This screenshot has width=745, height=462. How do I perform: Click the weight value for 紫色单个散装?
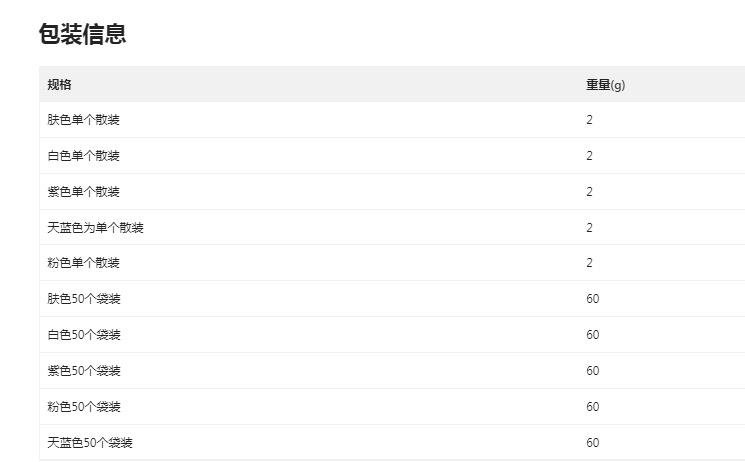coord(590,192)
